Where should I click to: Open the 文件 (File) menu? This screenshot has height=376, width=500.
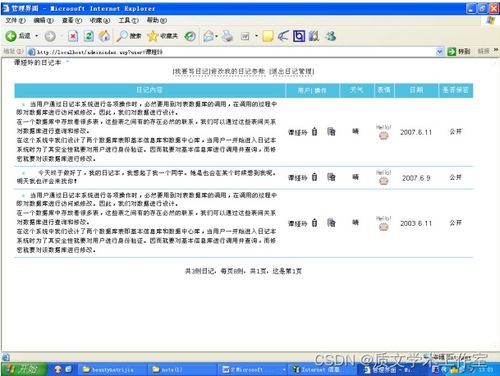15,21
